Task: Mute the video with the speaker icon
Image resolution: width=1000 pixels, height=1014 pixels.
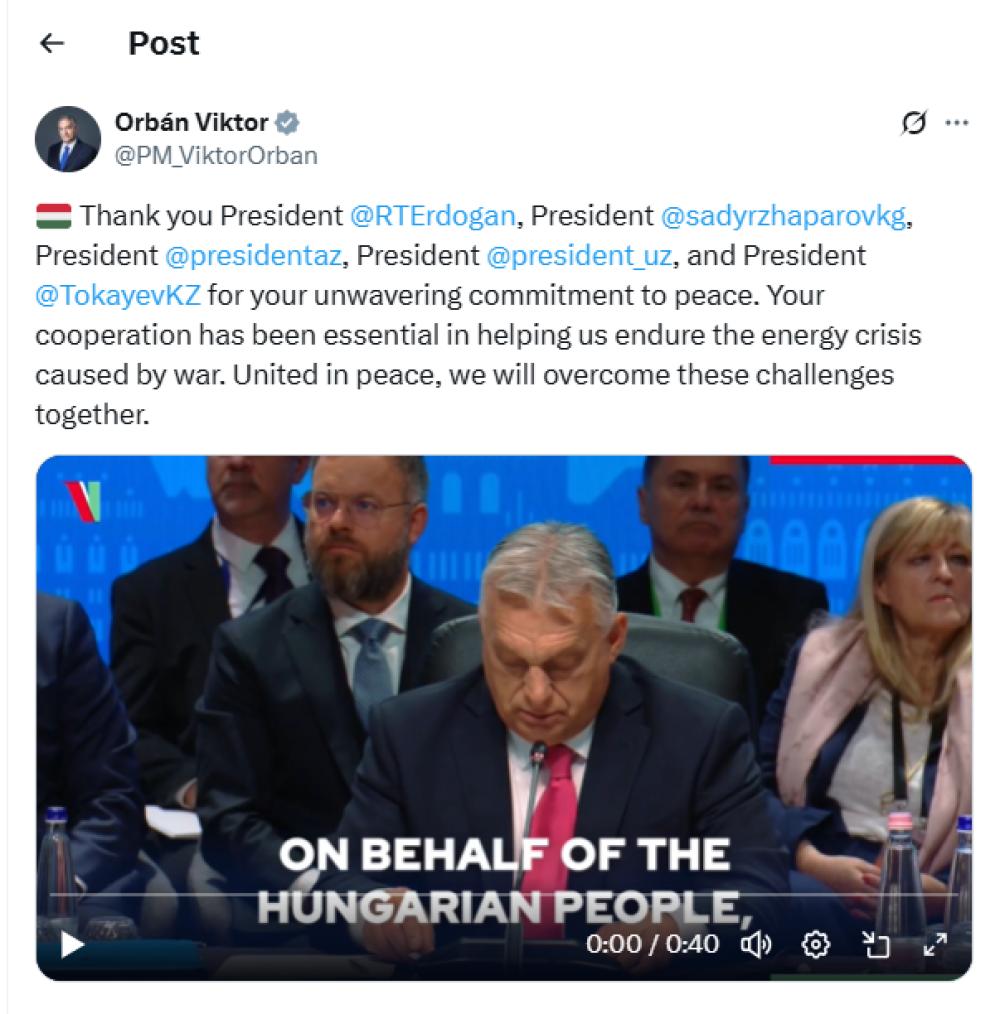Action: [x=755, y=945]
